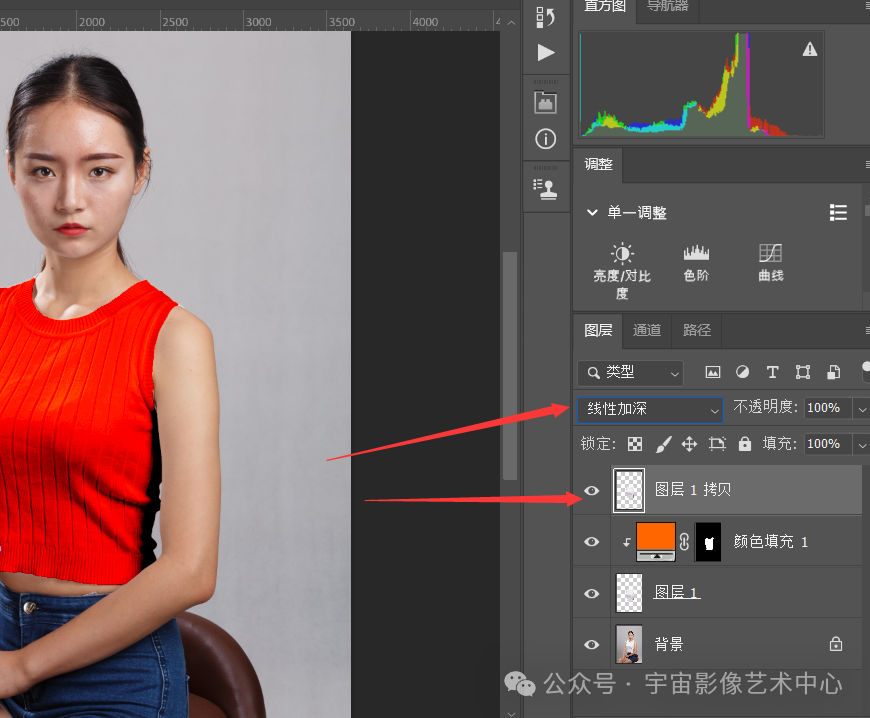
Task: Click the orange color fill swatch thumbnail
Action: pos(655,542)
